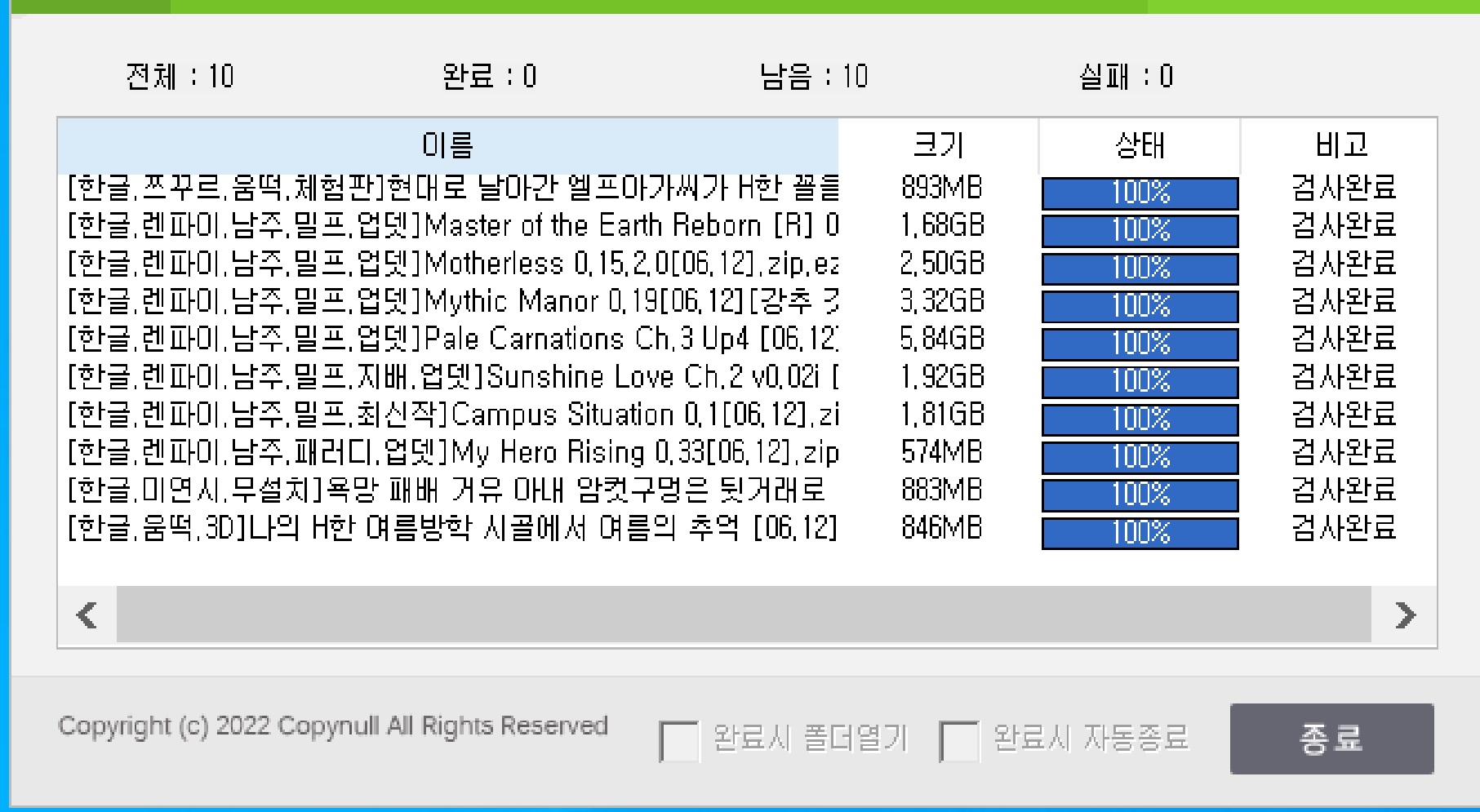Sort the list by the 이름 column header
1480x812 pixels.
[x=447, y=145]
